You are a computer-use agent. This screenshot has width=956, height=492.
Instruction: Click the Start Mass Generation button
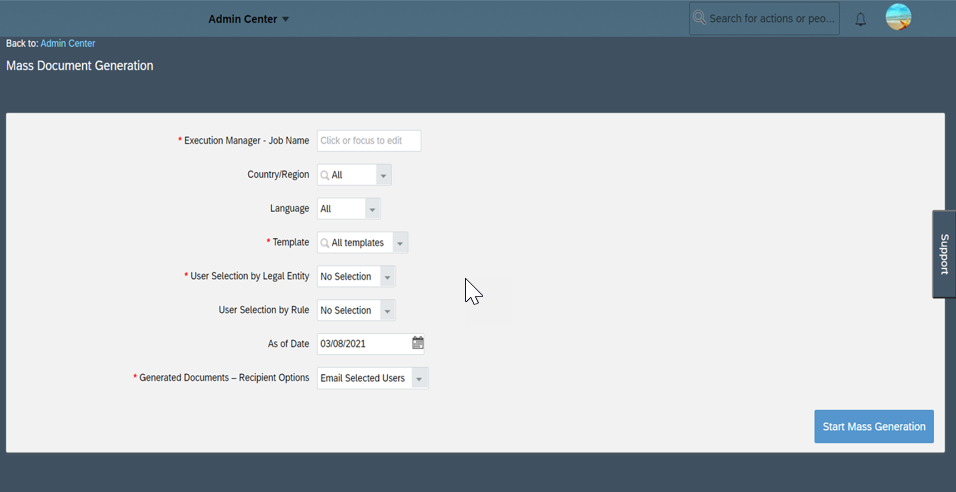pyautogui.click(x=874, y=426)
